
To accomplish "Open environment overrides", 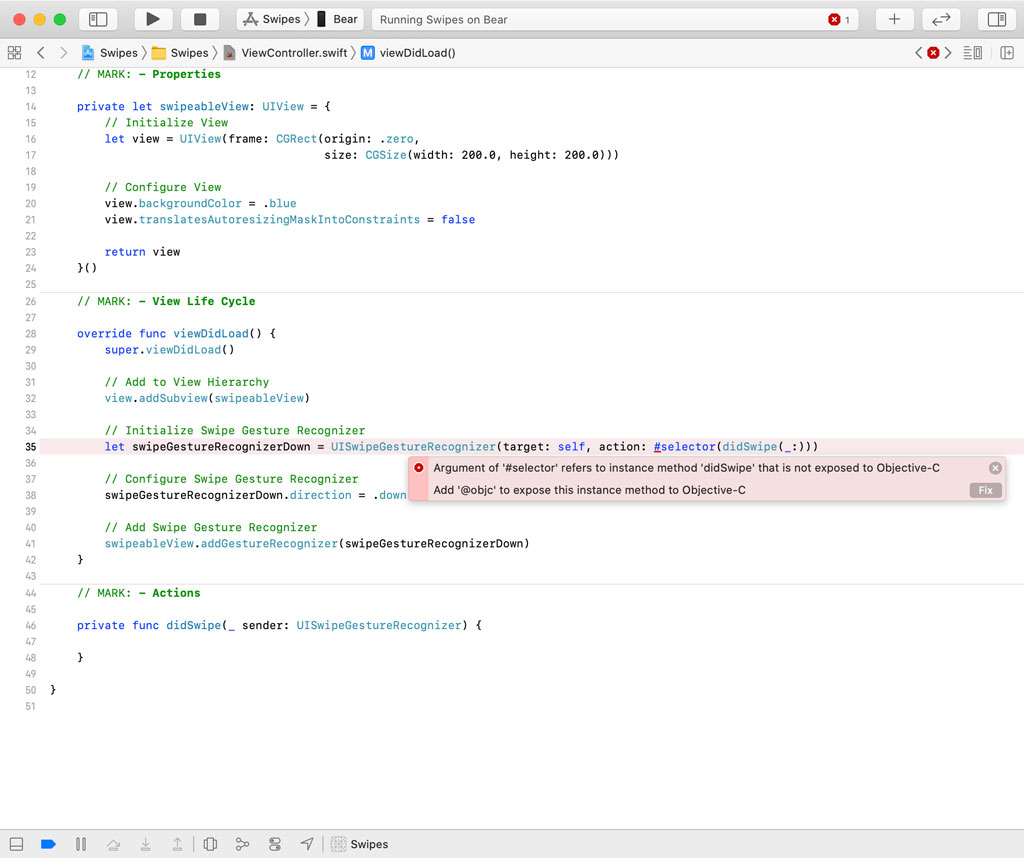I will pos(275,844).
